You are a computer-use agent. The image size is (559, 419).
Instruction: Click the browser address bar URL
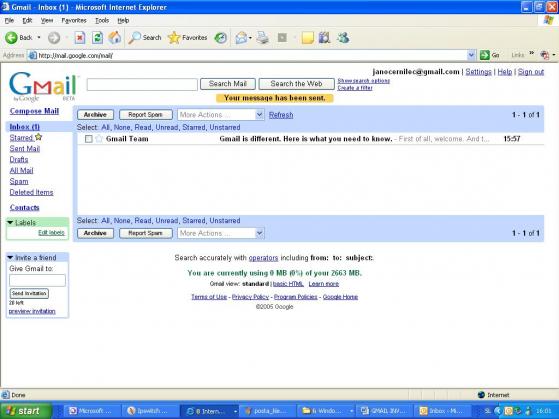(76, 55)
